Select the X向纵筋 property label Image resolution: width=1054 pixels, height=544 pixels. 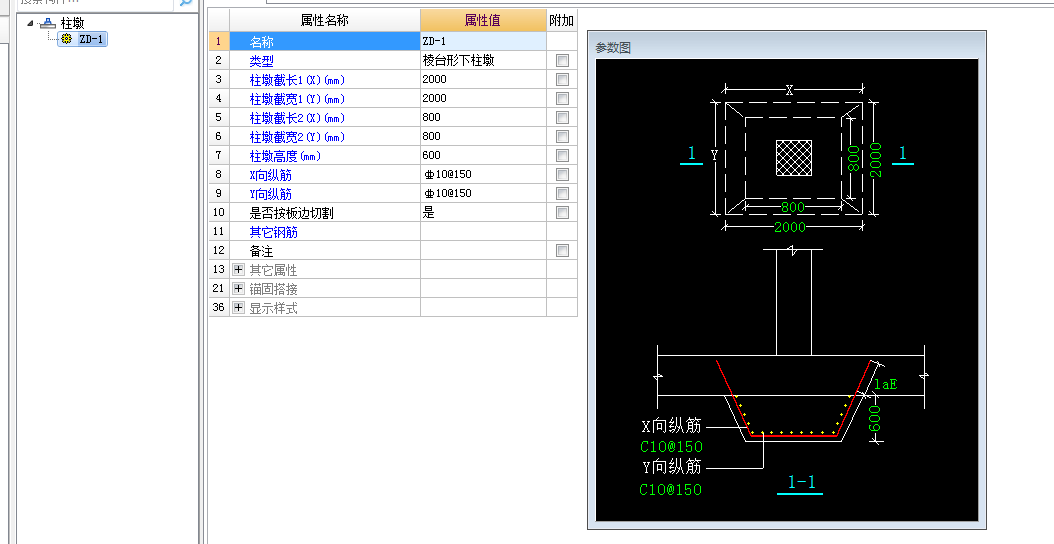click(x=271, y=175)
